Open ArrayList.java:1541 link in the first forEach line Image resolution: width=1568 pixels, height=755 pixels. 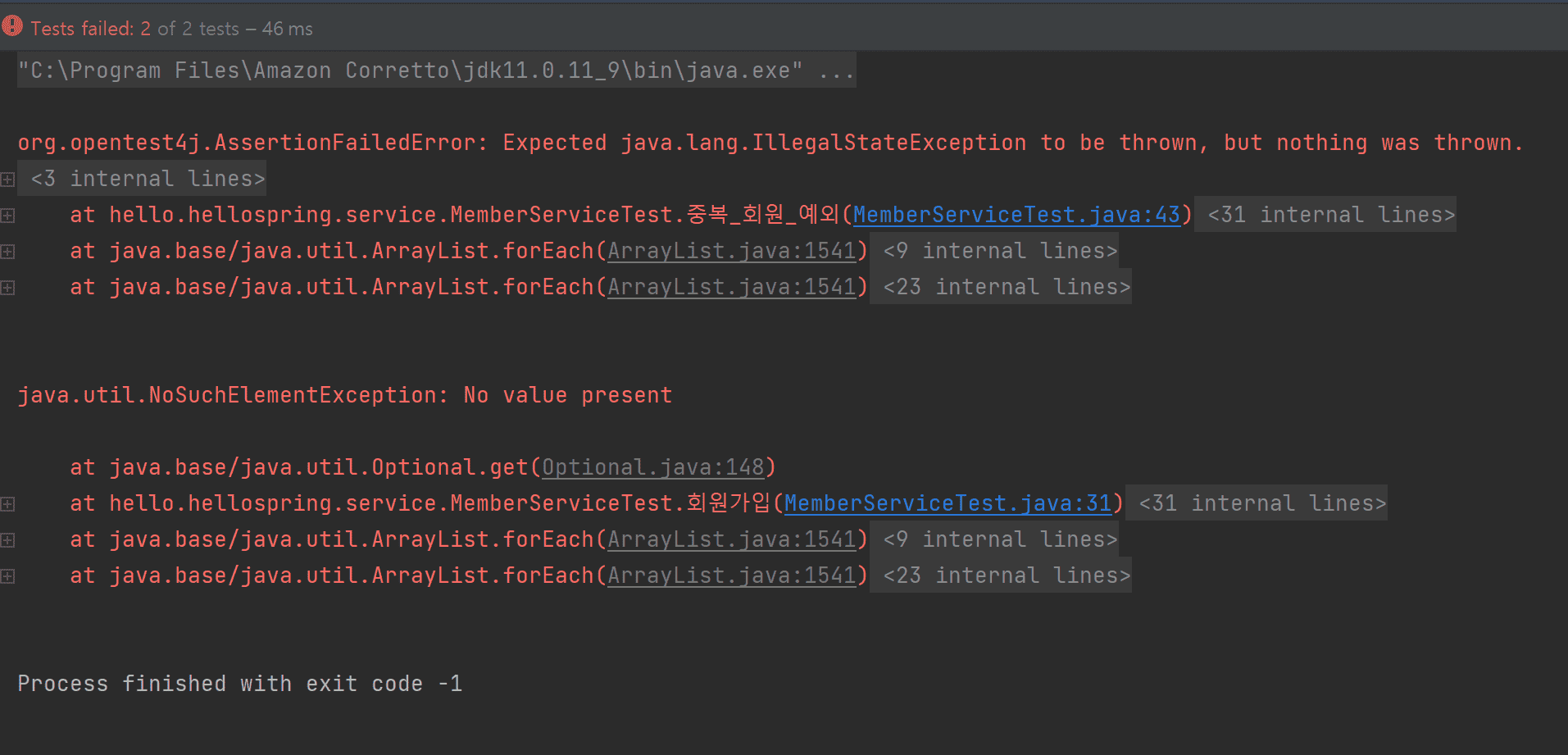point(732,251)
